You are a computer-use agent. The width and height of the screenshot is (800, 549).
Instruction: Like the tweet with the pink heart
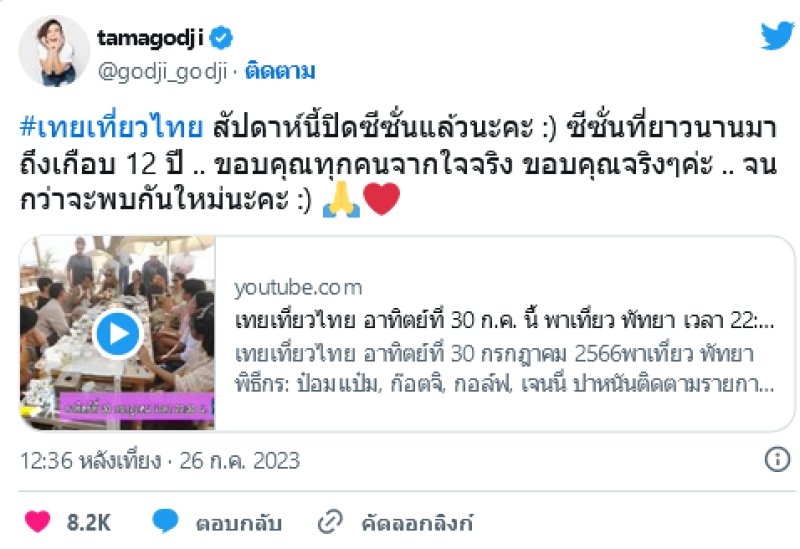37,521
